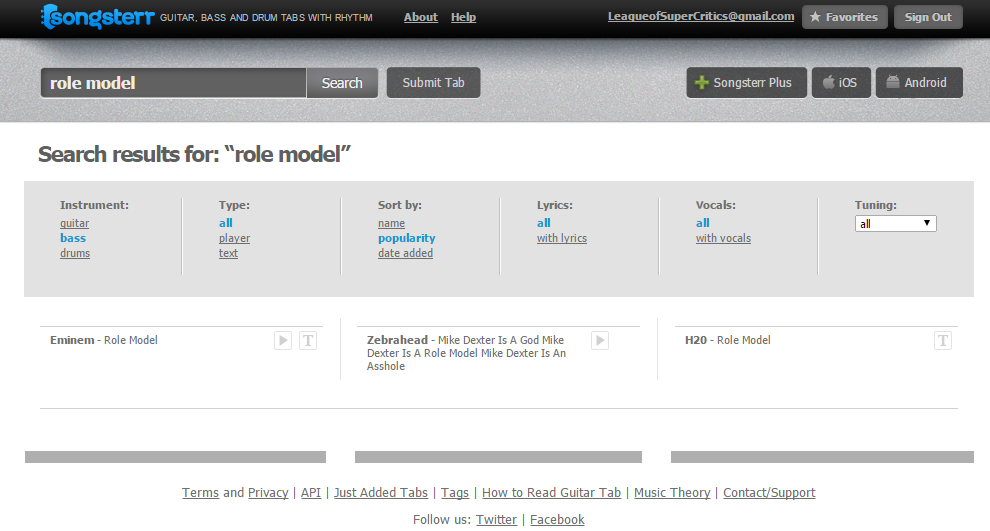Open the Eminem - Role Model result
Screen dimensions: 990x531
[x=104, y=340]
